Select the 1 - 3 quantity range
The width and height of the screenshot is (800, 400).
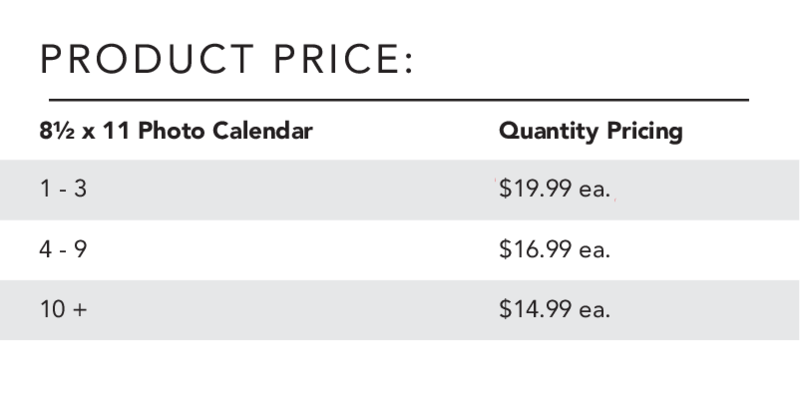click(63, 189)
